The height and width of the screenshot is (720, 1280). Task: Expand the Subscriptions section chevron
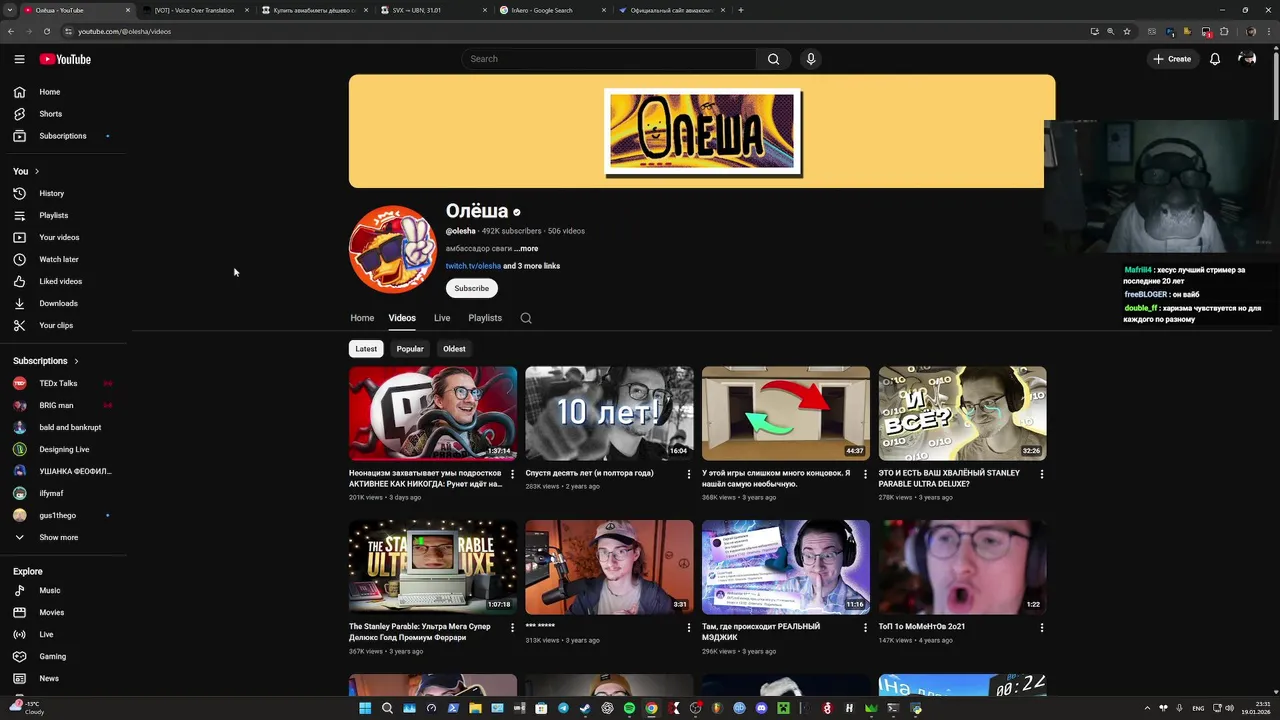(76, 361)
